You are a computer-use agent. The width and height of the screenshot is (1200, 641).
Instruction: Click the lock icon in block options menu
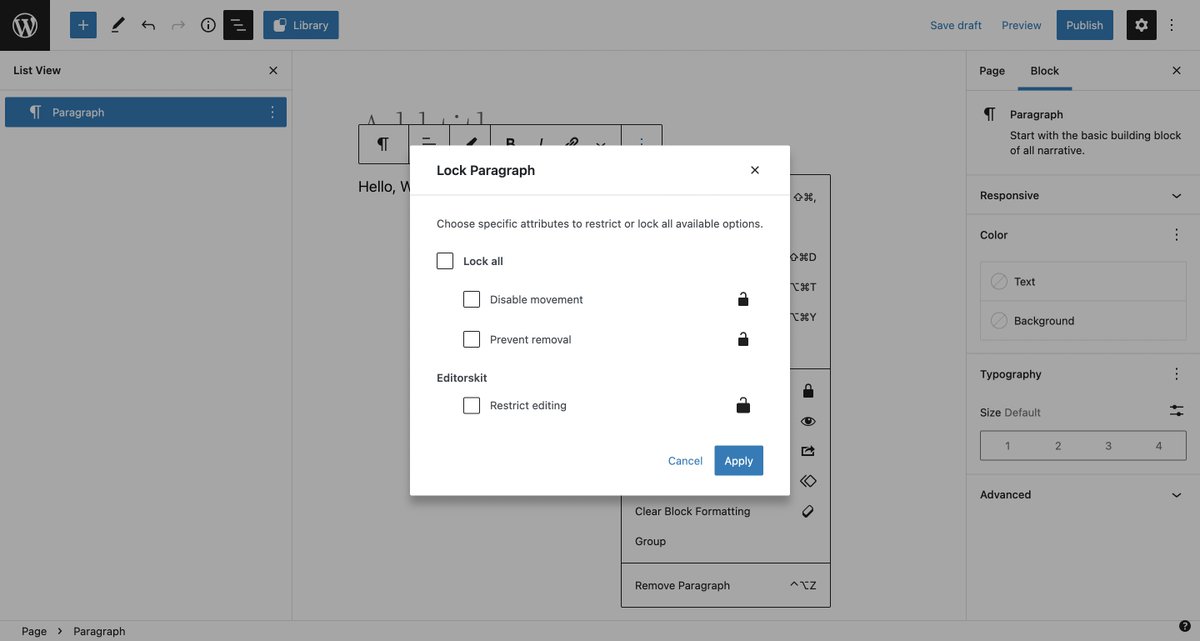(808, 391)
